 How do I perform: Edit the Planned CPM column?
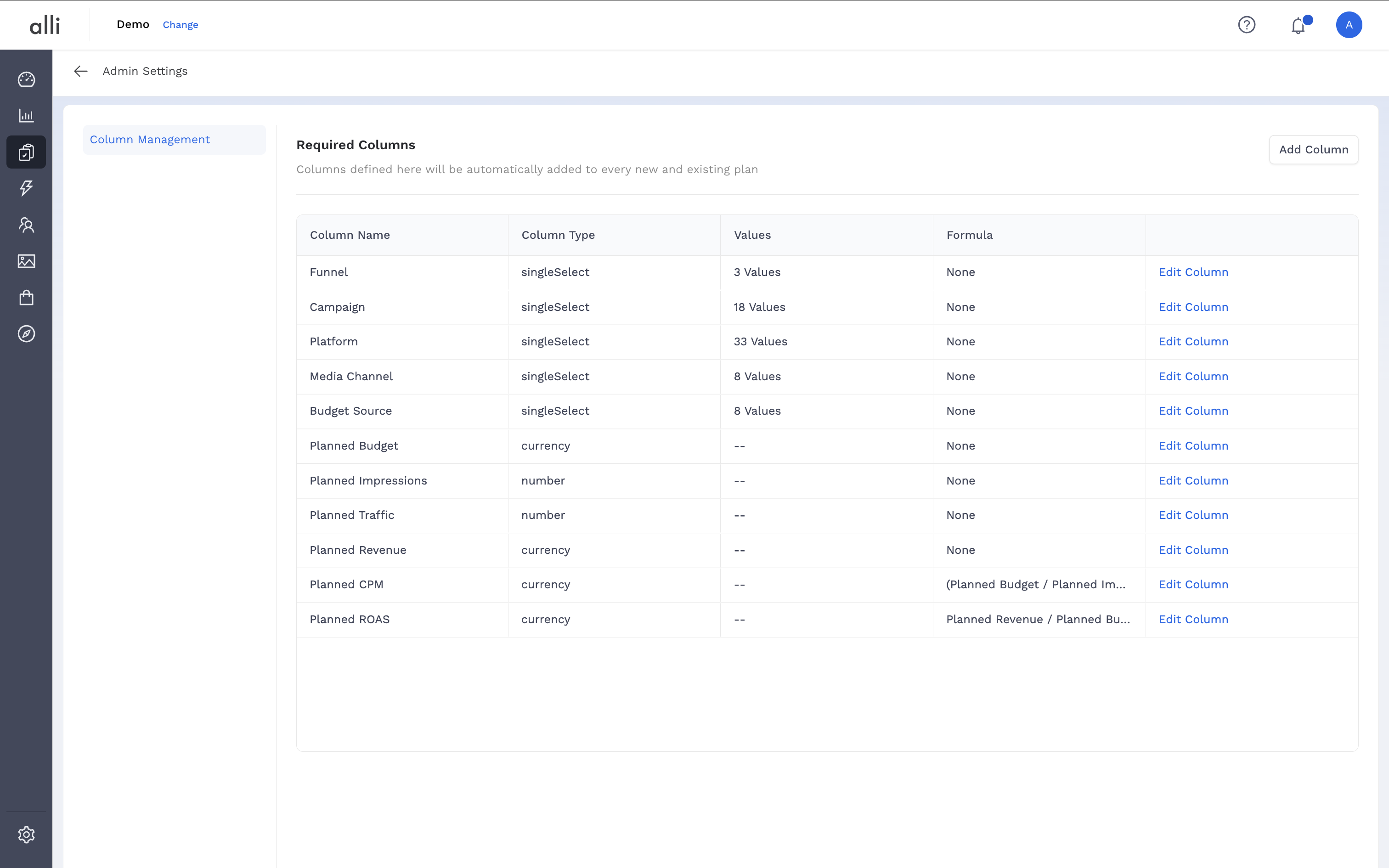click(1193, 584)
